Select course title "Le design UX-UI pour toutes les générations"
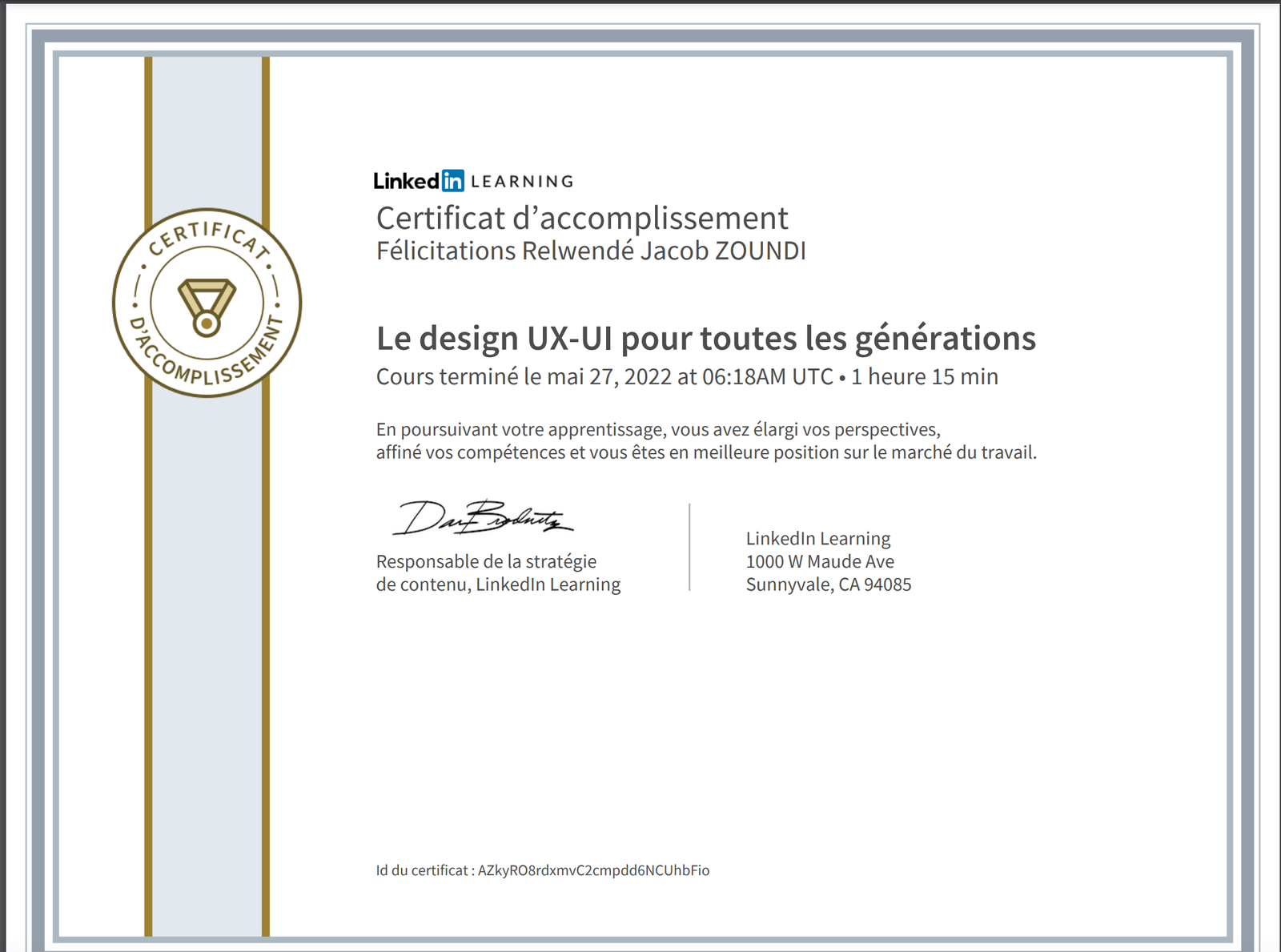 (x=706, y=338)
